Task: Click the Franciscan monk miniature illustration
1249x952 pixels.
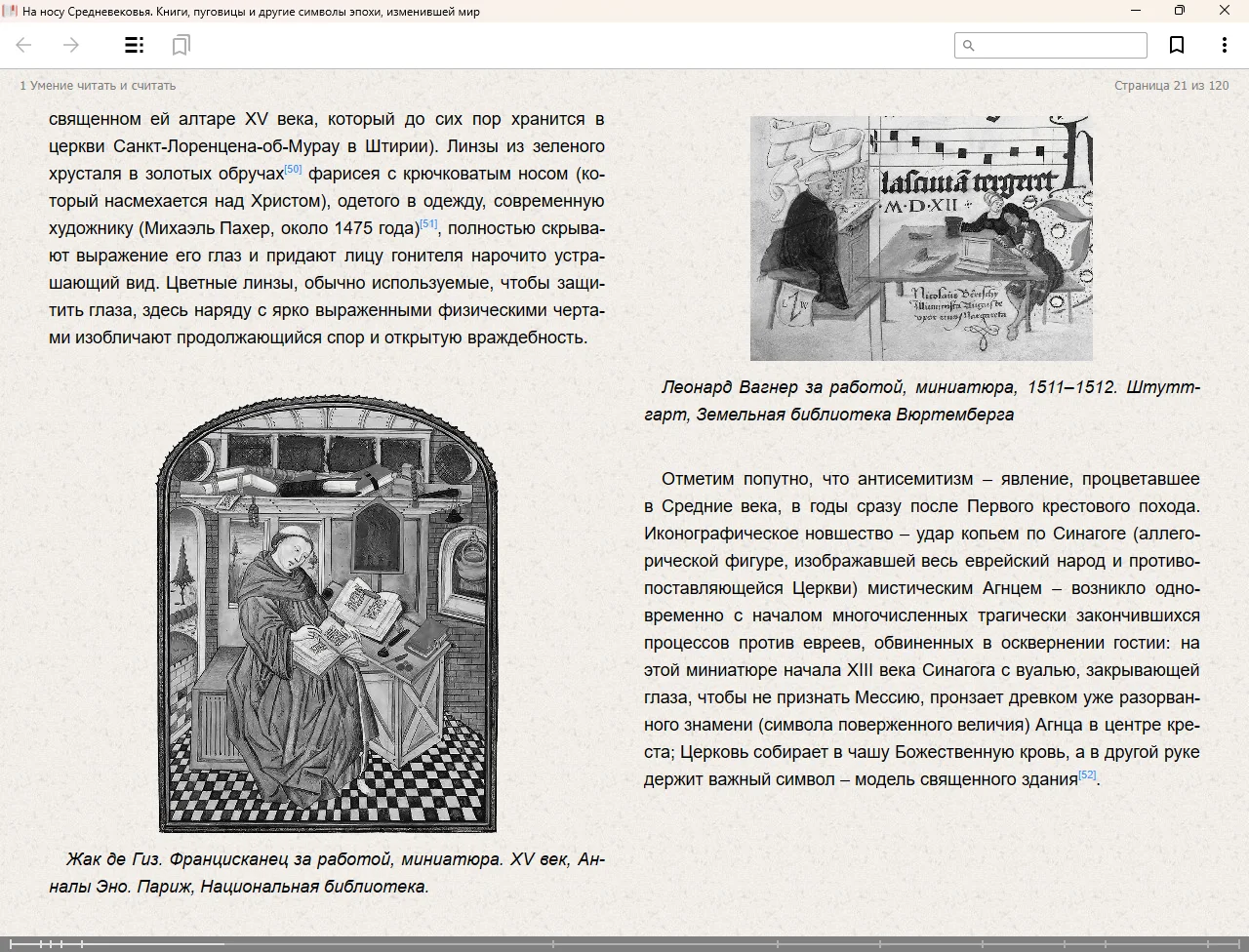Action: (327, 615)
